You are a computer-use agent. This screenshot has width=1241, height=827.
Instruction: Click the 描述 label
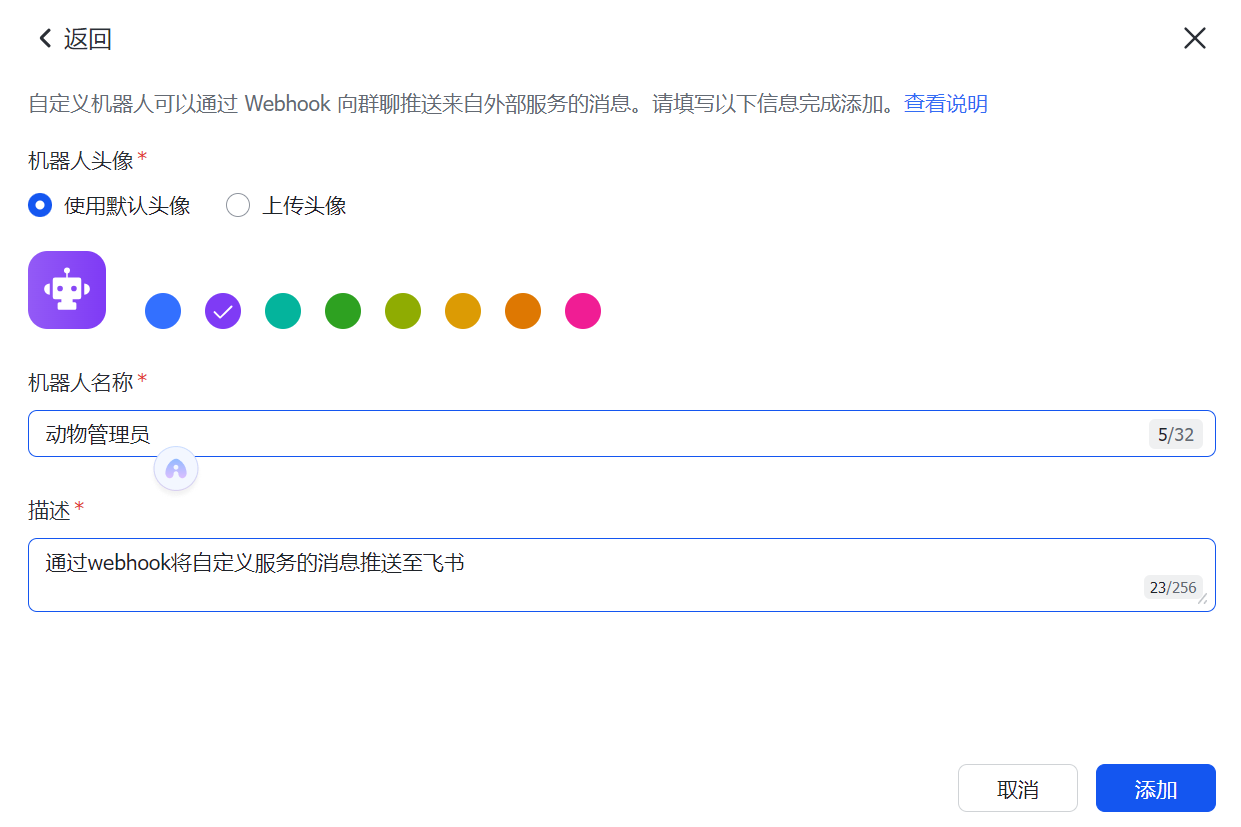tap(49, 511)
